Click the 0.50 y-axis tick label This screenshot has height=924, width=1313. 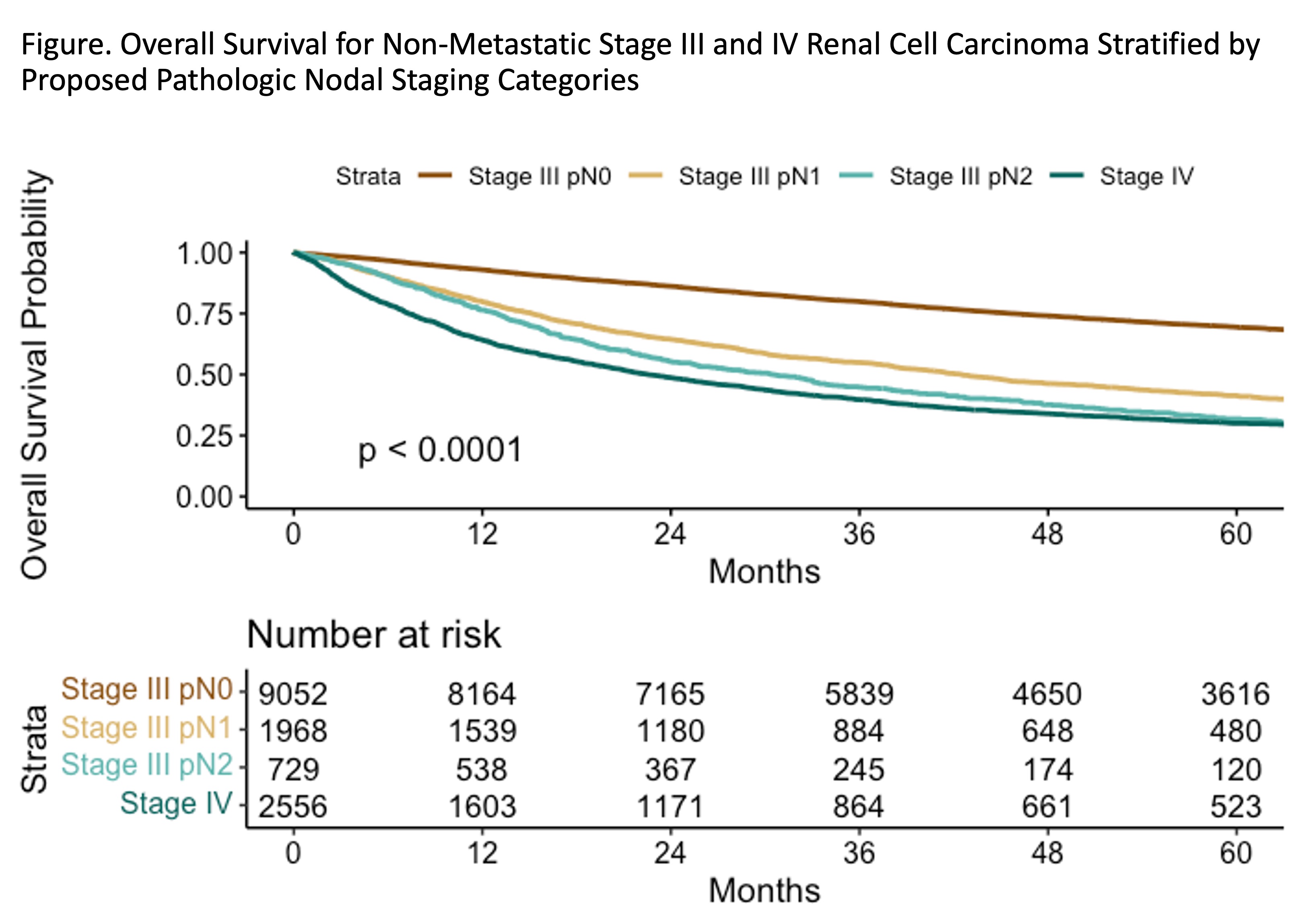coord(204,375)
